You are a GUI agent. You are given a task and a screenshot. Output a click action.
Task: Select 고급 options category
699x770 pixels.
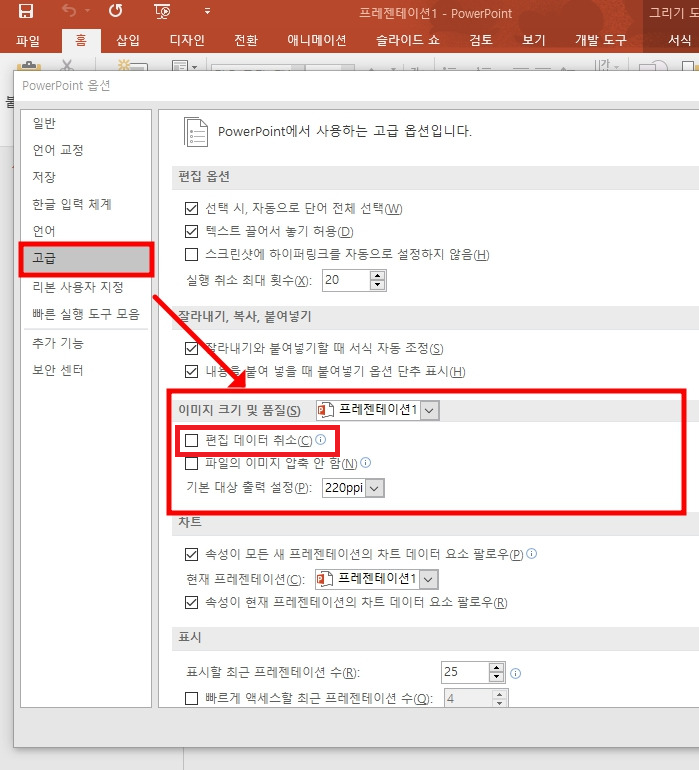tap(86, 258)
